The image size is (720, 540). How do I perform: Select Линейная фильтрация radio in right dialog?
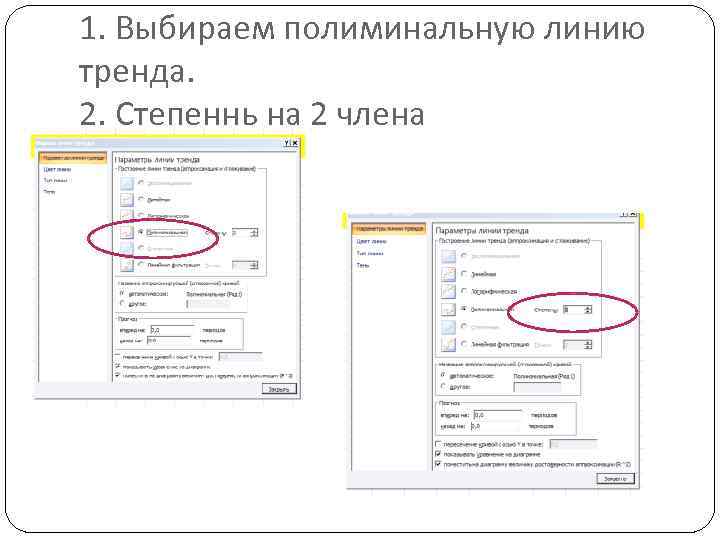(464, 343)
